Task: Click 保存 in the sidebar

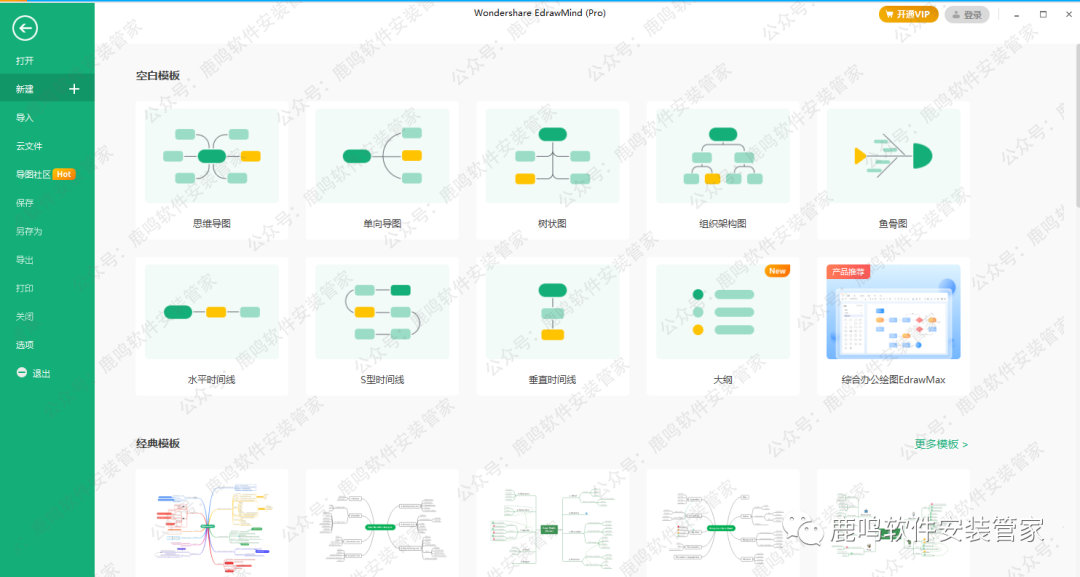Action: pos(25,202)
